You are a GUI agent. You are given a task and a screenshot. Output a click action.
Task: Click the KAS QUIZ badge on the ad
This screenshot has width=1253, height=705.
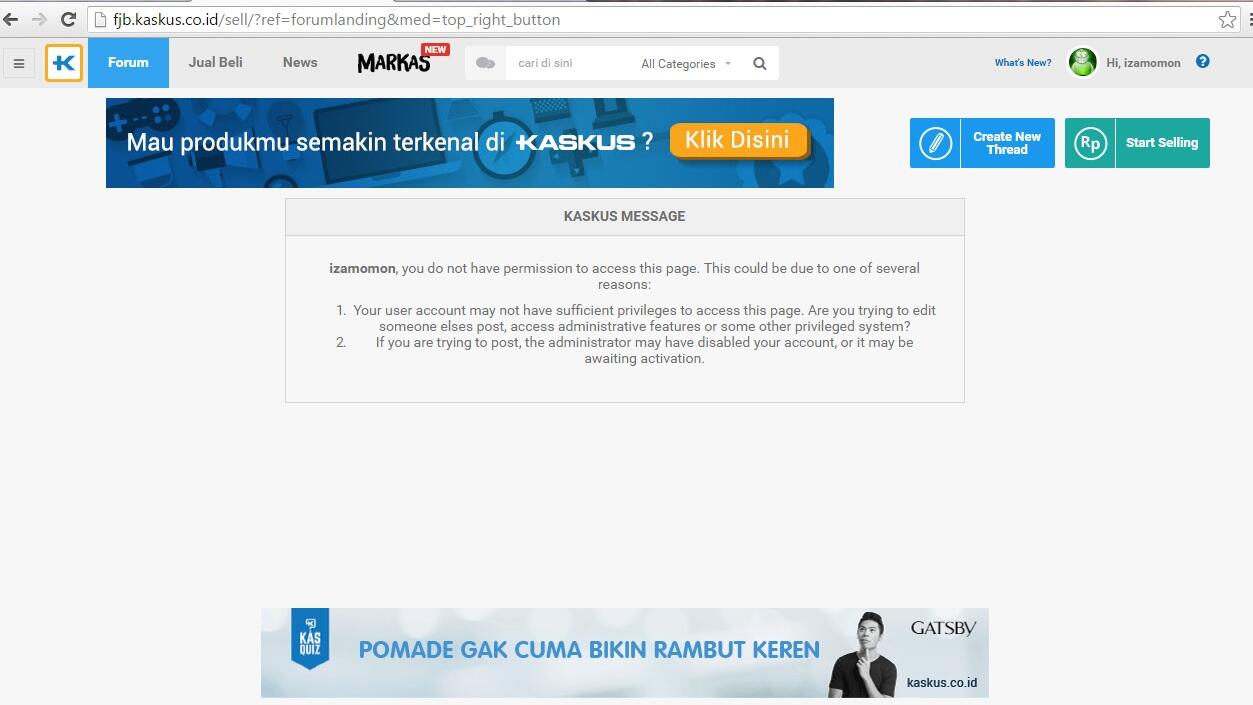coord(310,638)
